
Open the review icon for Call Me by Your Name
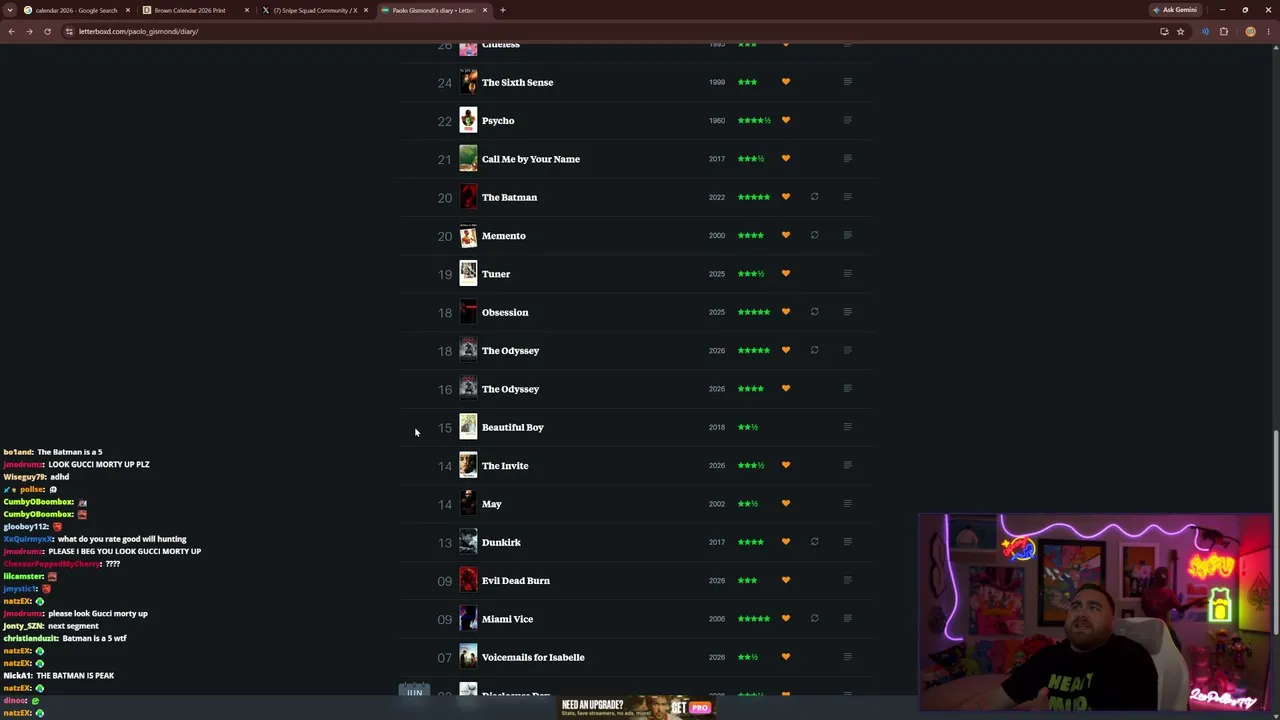[847, 159]
